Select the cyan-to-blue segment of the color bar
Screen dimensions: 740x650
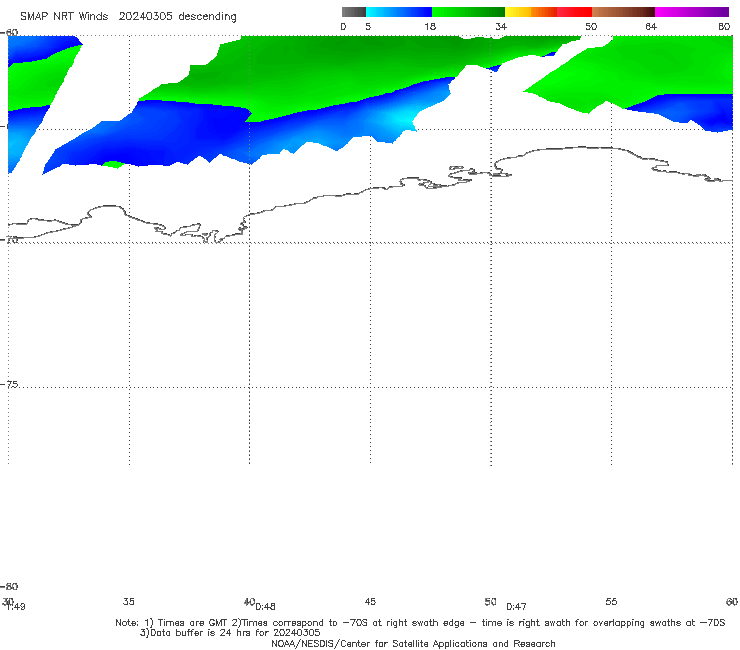tap(399, 12)
